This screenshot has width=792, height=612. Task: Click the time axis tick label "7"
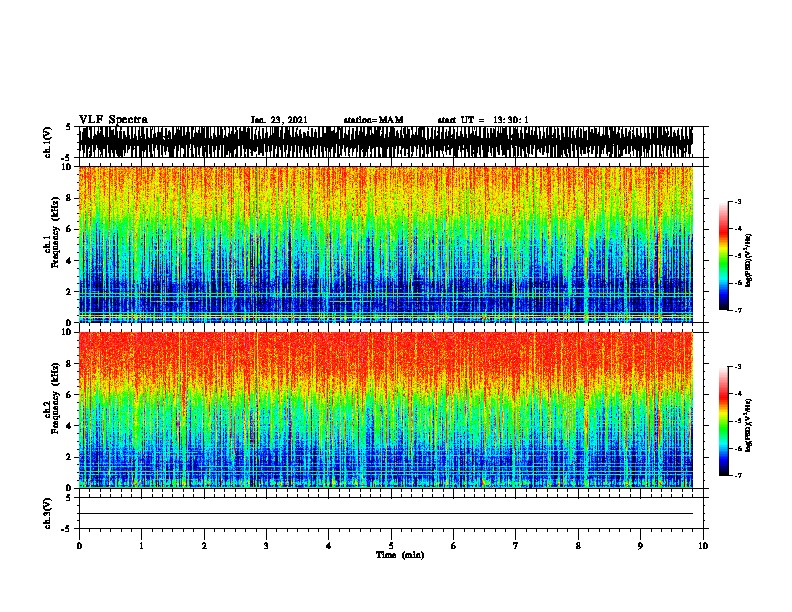(516, 545)
